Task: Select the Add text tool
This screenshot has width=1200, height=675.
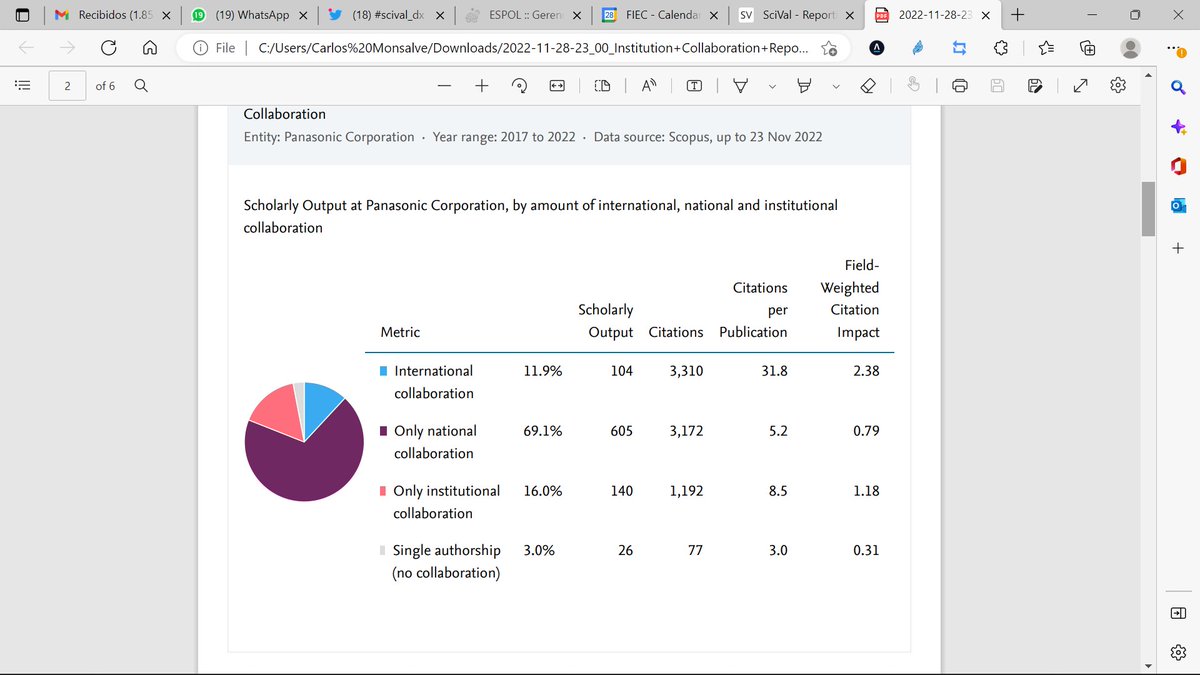Action: point(694,86)
